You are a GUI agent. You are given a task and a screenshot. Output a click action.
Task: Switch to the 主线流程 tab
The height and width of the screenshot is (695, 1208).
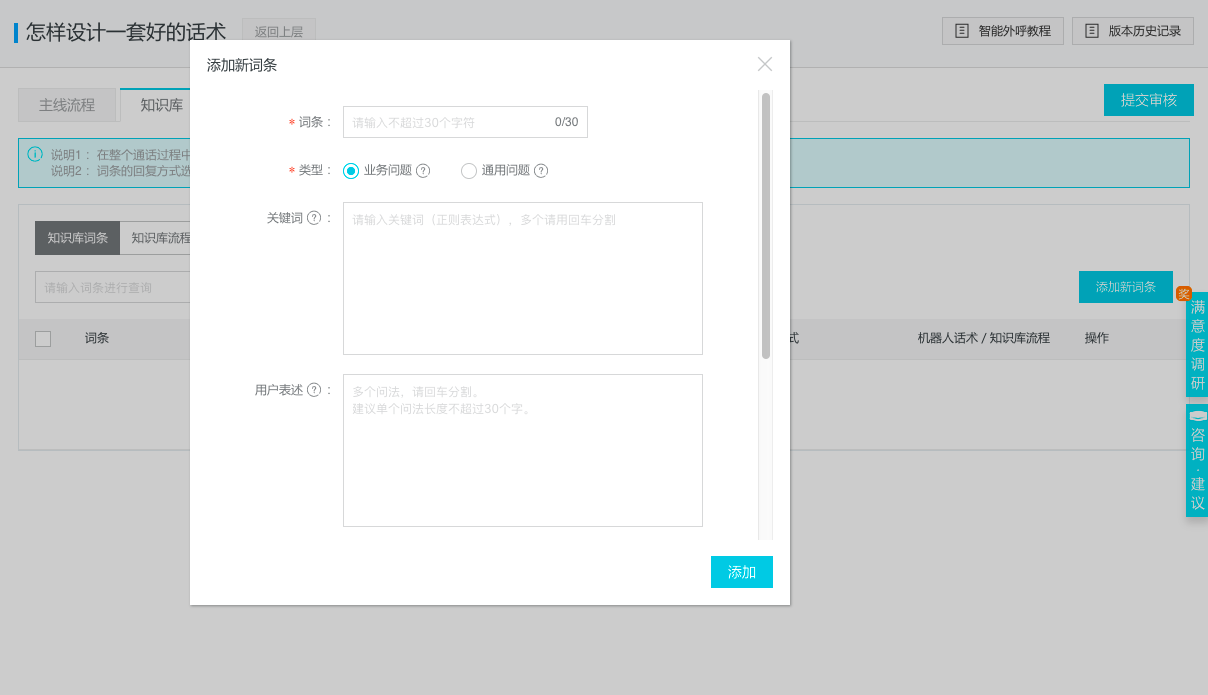pyautogui.click(x=67, y=105)
